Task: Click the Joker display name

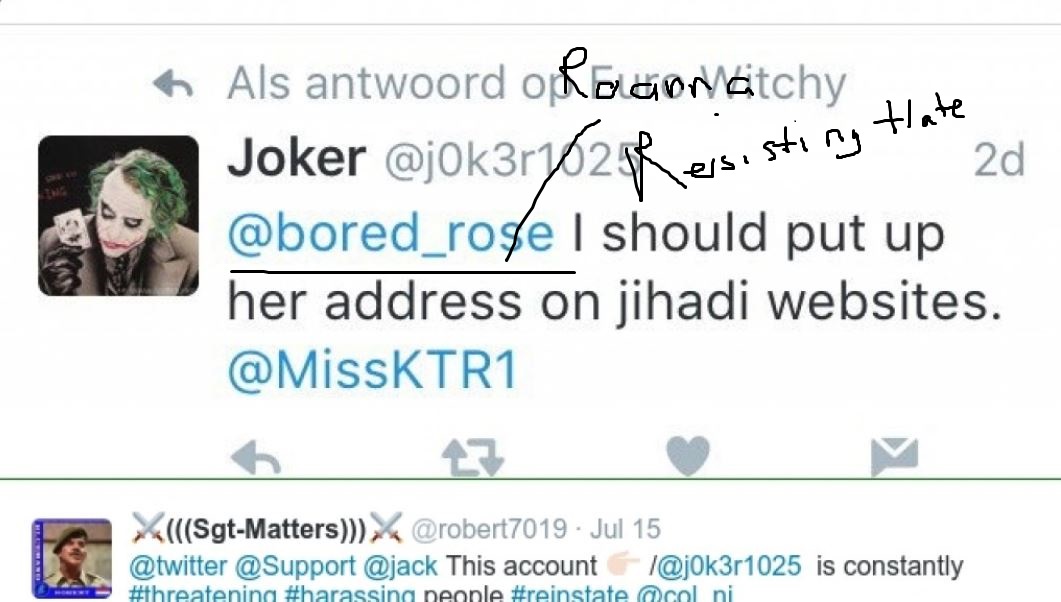Action: coord(296,158)
